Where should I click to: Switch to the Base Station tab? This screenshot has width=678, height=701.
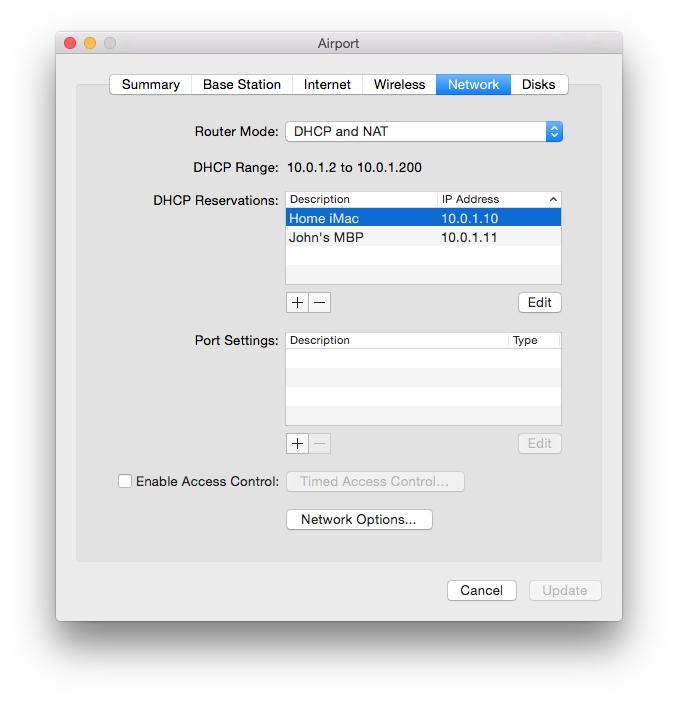242,84
